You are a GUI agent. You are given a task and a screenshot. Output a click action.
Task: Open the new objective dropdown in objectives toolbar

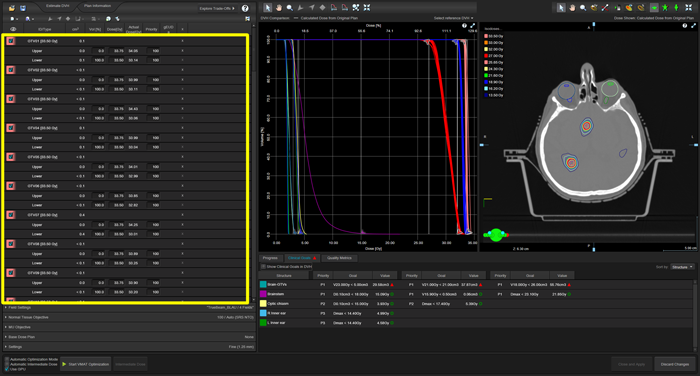tap(14, 19)
